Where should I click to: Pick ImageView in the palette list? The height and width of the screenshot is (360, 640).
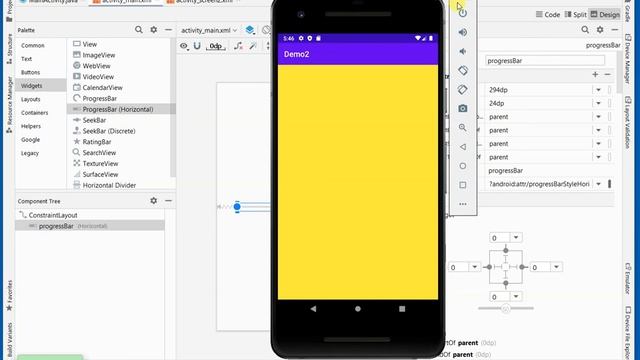(x=98, y=55)
